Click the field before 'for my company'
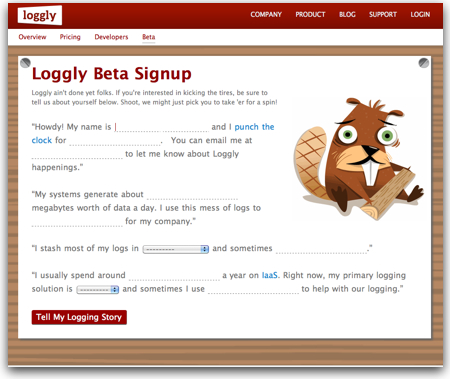Image resolution: width=450 pixels, height=379 pixels. [77, 222]
